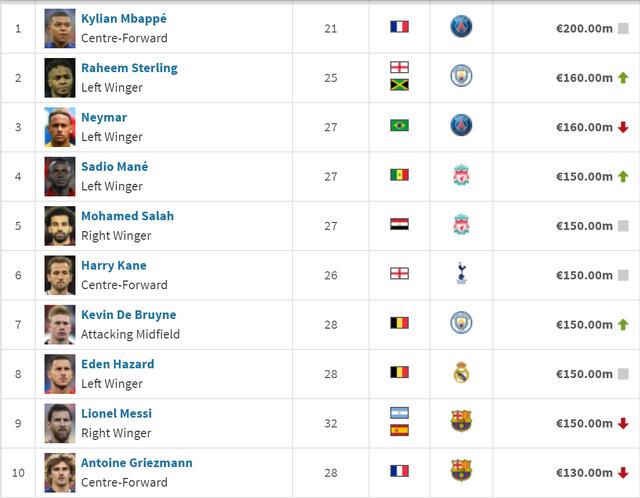The height and width of the screenshot is (498, 640).
Task: Open Kylian Mbappé player profile link
Action: [x=124, y=19]
